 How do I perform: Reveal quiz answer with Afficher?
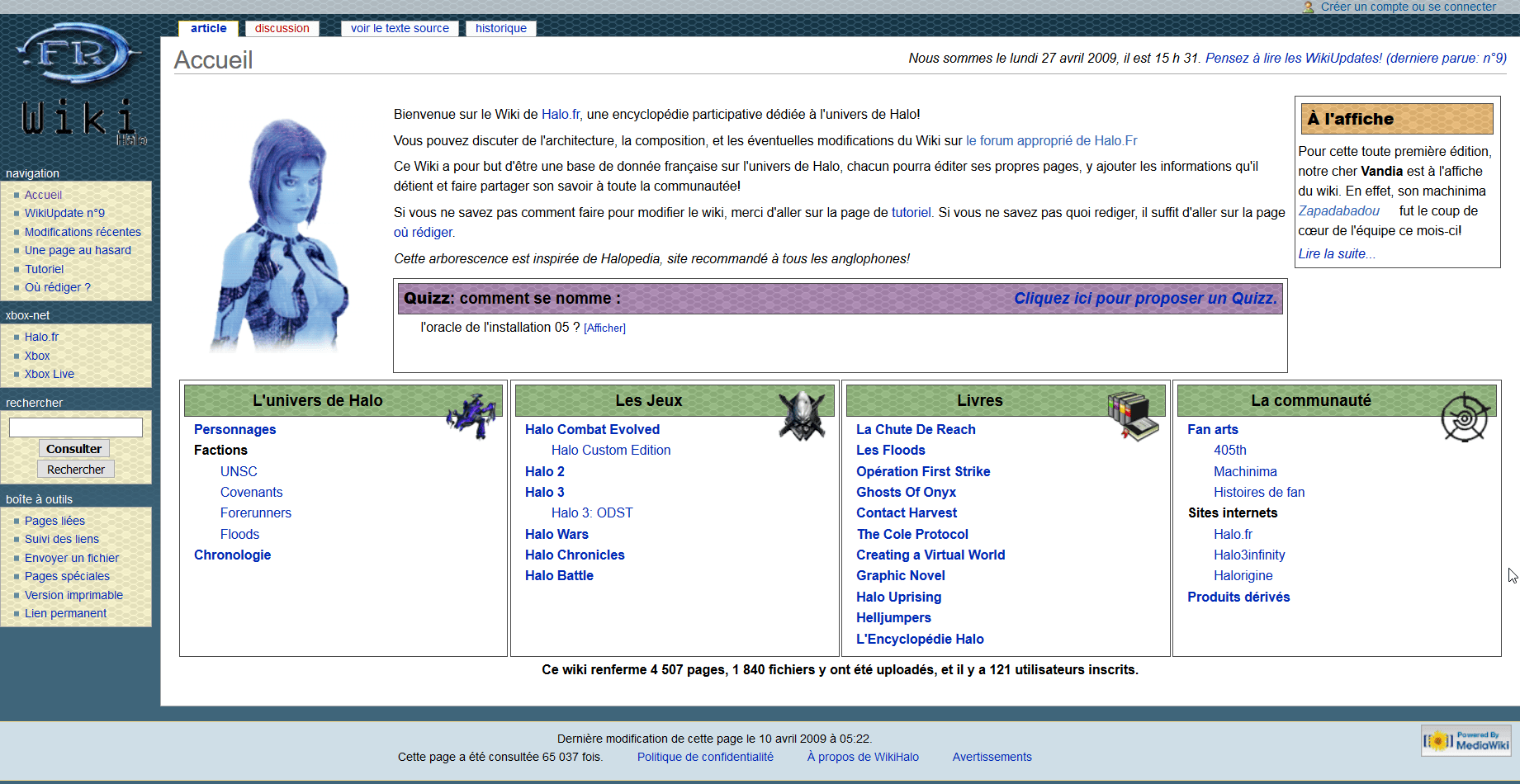pos(605,328)
